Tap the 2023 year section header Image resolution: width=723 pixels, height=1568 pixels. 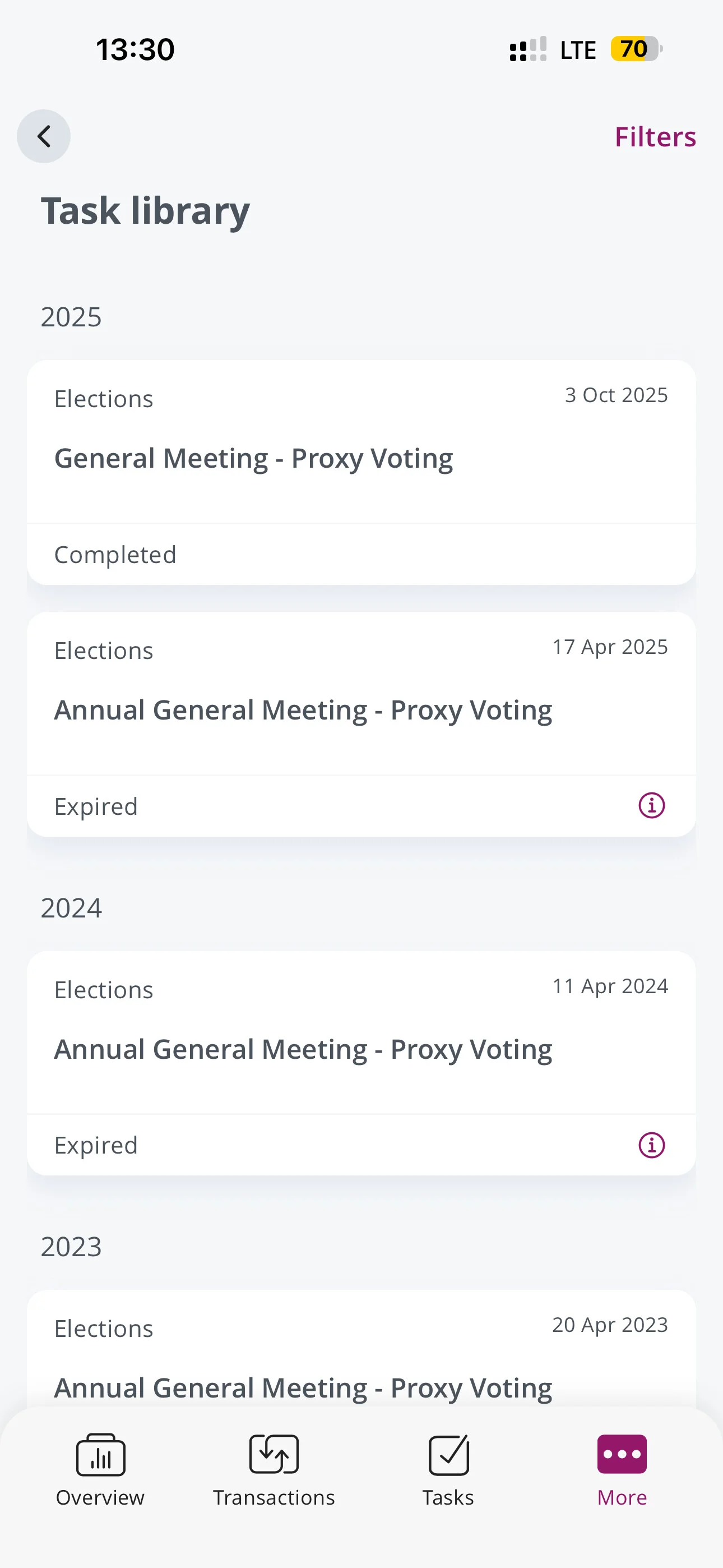tap(71, 1247)
